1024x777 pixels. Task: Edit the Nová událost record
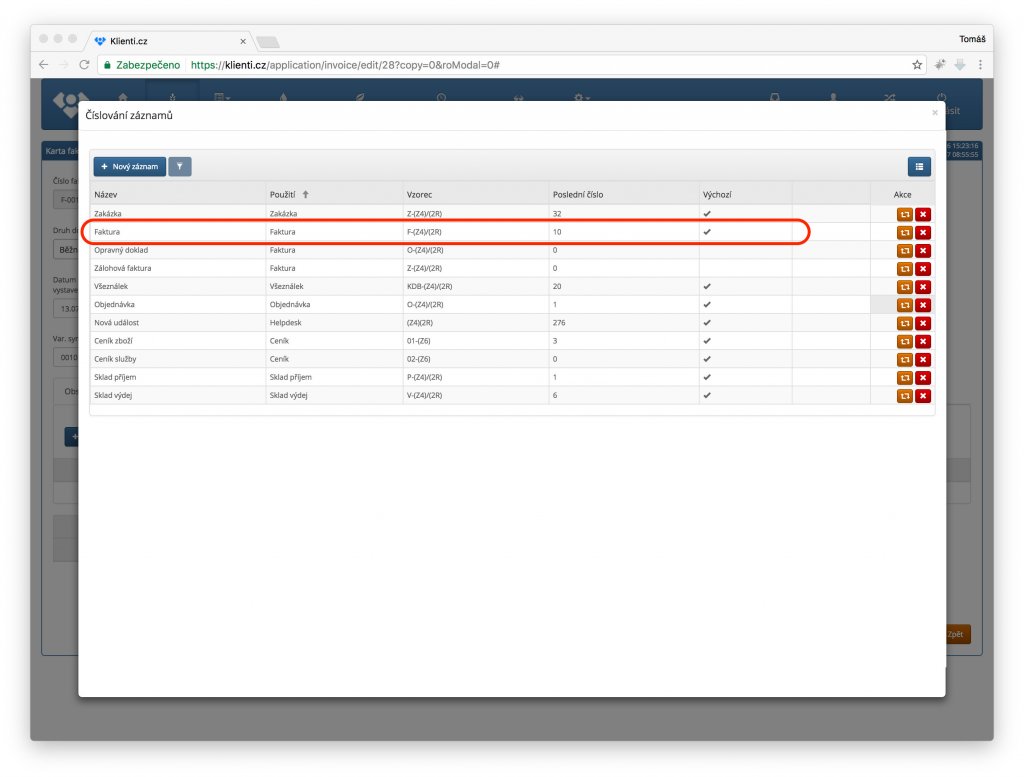point(905,323)
